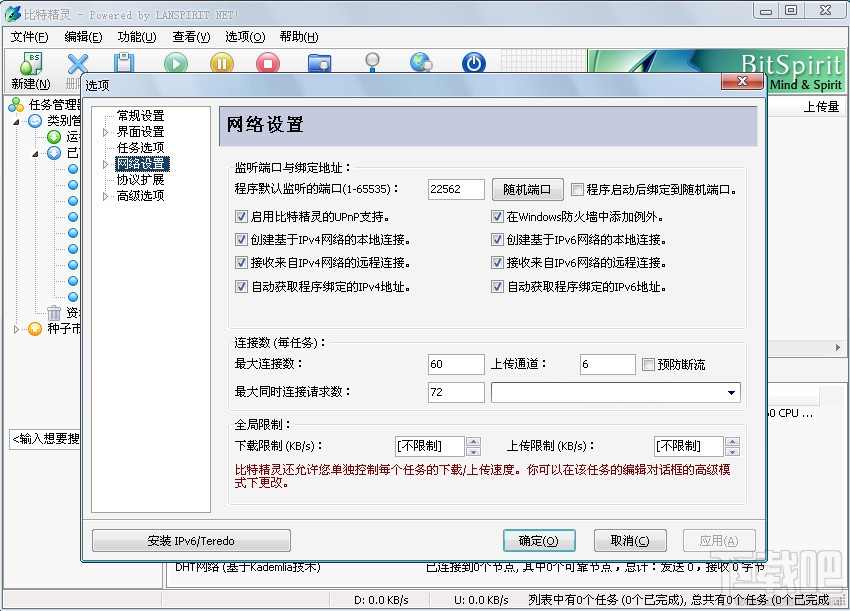Screen dimensions: 850x611
Task: Open the search magnifier toolbar icon
Action: tap(372, 63)
